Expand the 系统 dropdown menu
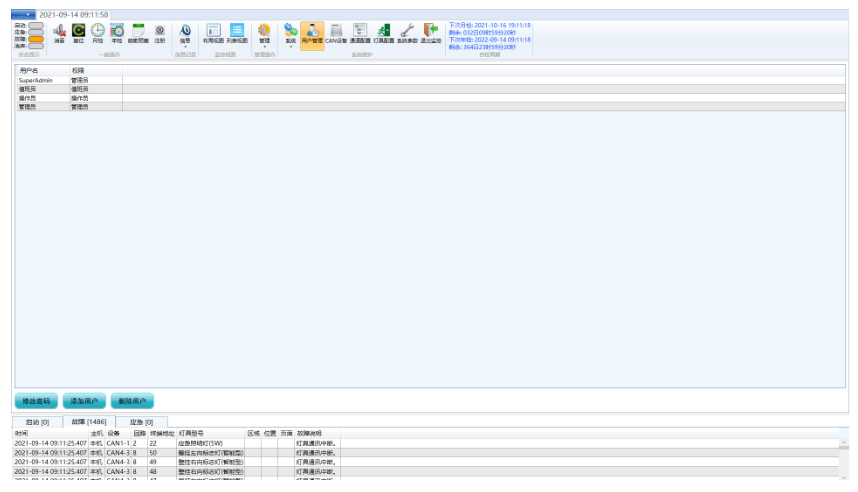 click(x=290, y=34)
